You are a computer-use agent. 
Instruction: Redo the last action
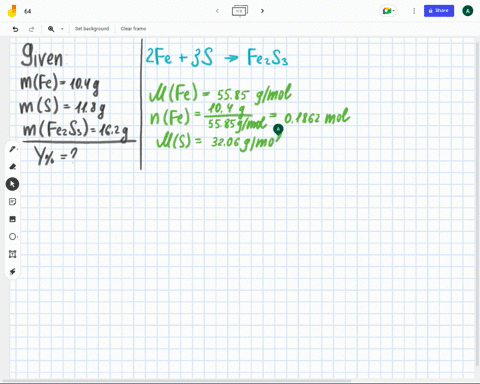31,29
